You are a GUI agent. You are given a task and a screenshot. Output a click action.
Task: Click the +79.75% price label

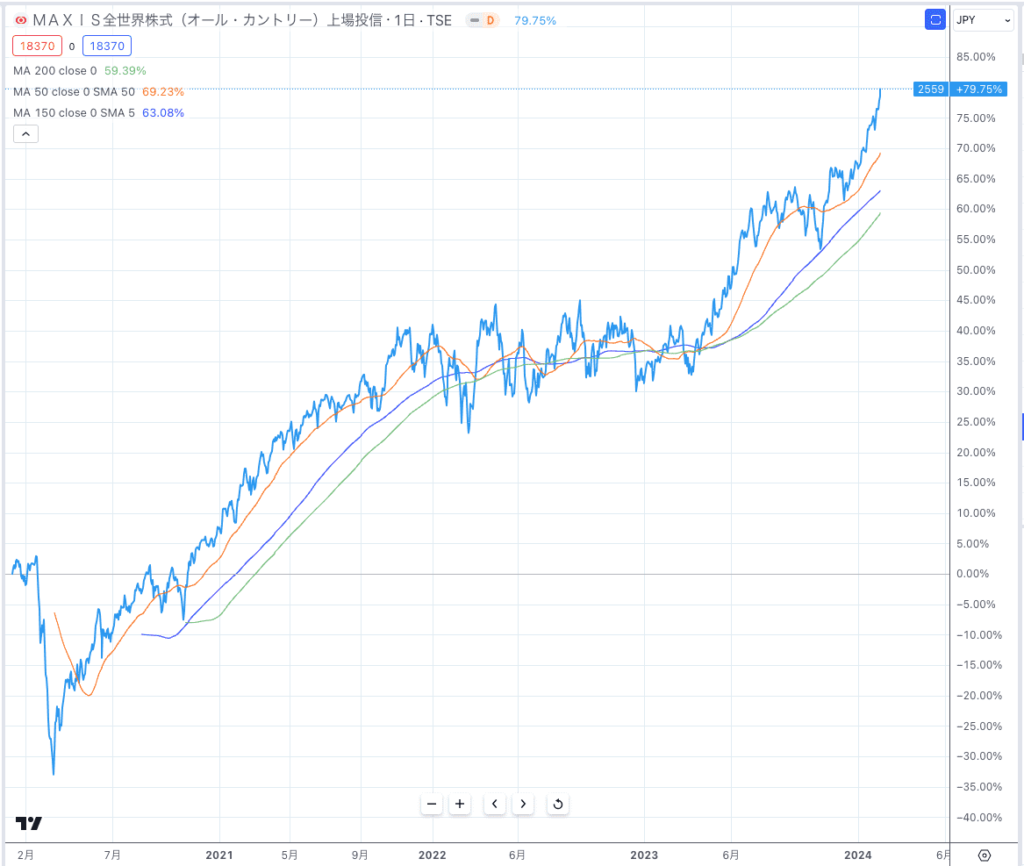978,89
